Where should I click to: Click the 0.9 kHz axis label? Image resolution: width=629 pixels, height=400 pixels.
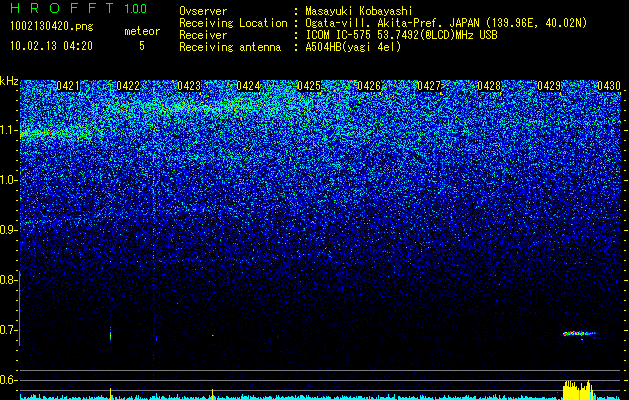pyautogui.click(x=8, y=230)
